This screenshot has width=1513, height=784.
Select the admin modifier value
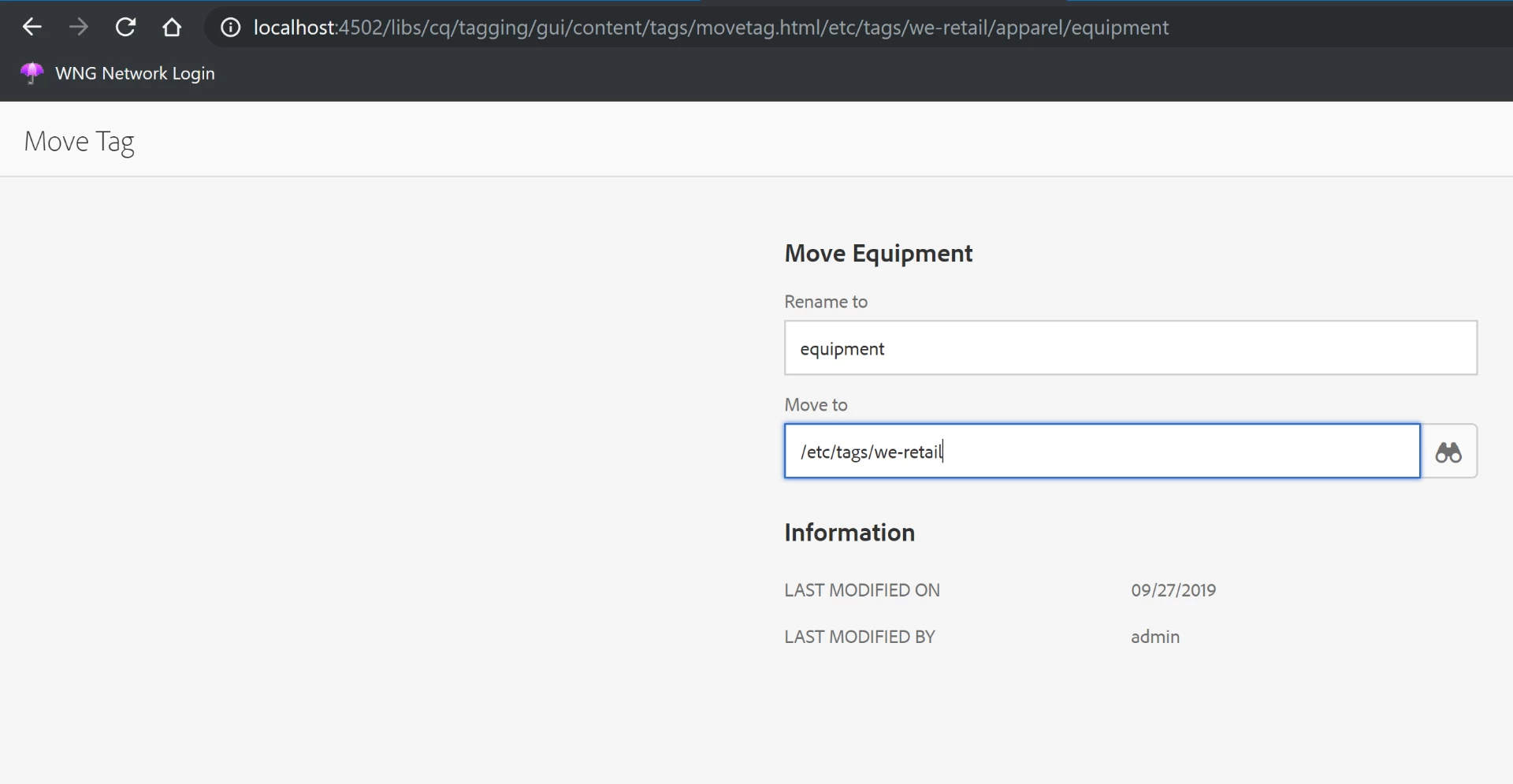[1154, 637]
